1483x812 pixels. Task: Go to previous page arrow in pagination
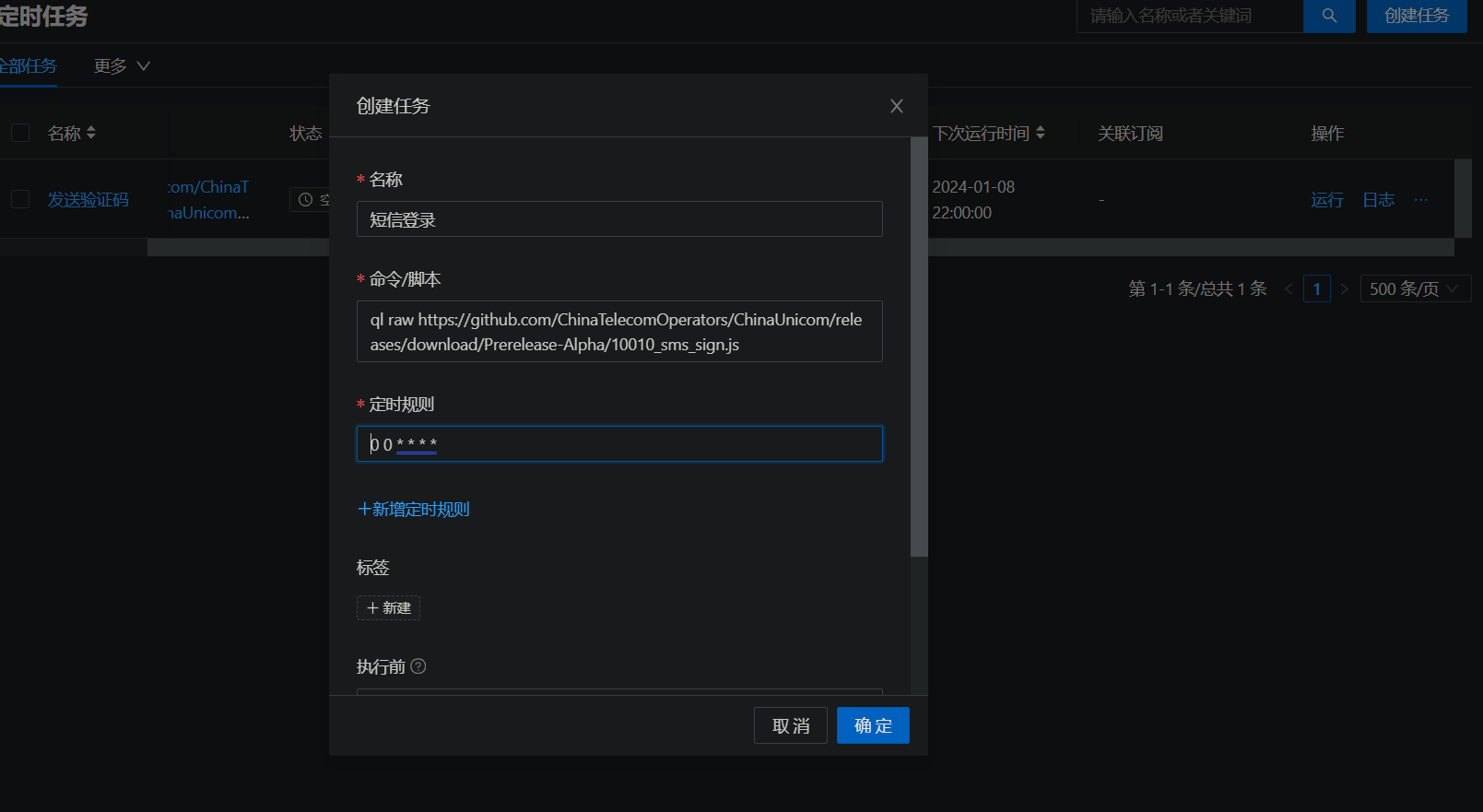1289,288
